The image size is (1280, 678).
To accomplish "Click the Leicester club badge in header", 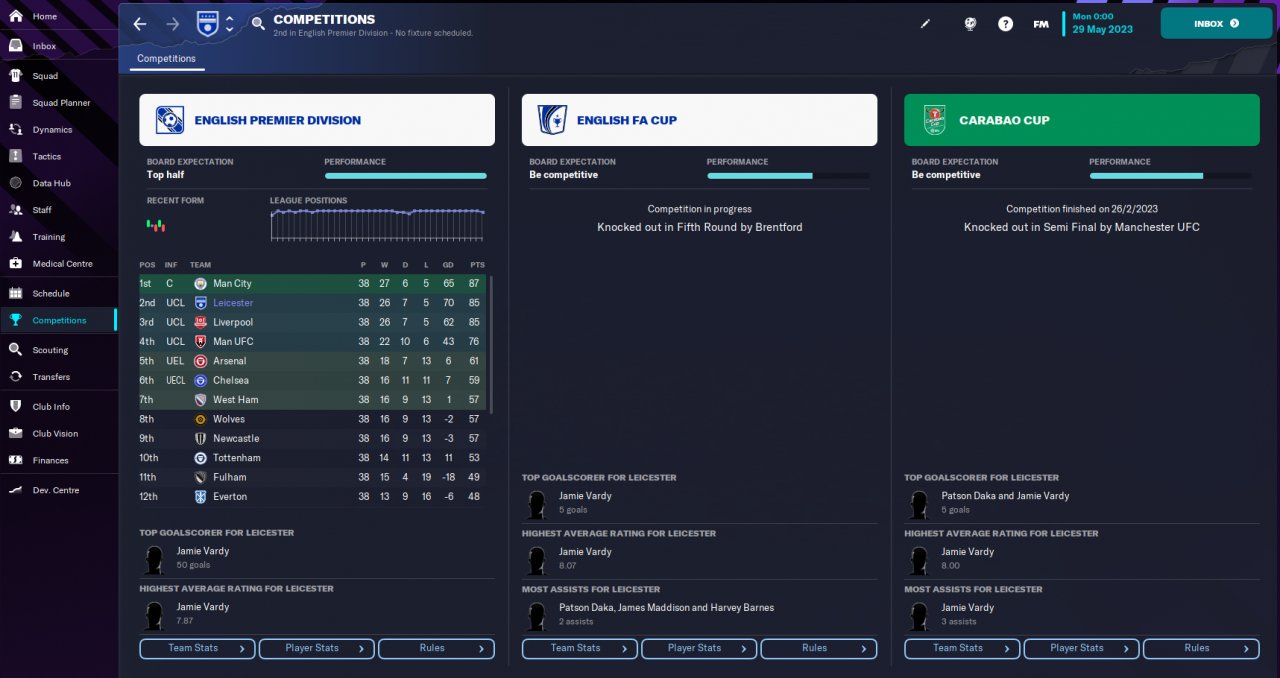I will tap(207, 23).
